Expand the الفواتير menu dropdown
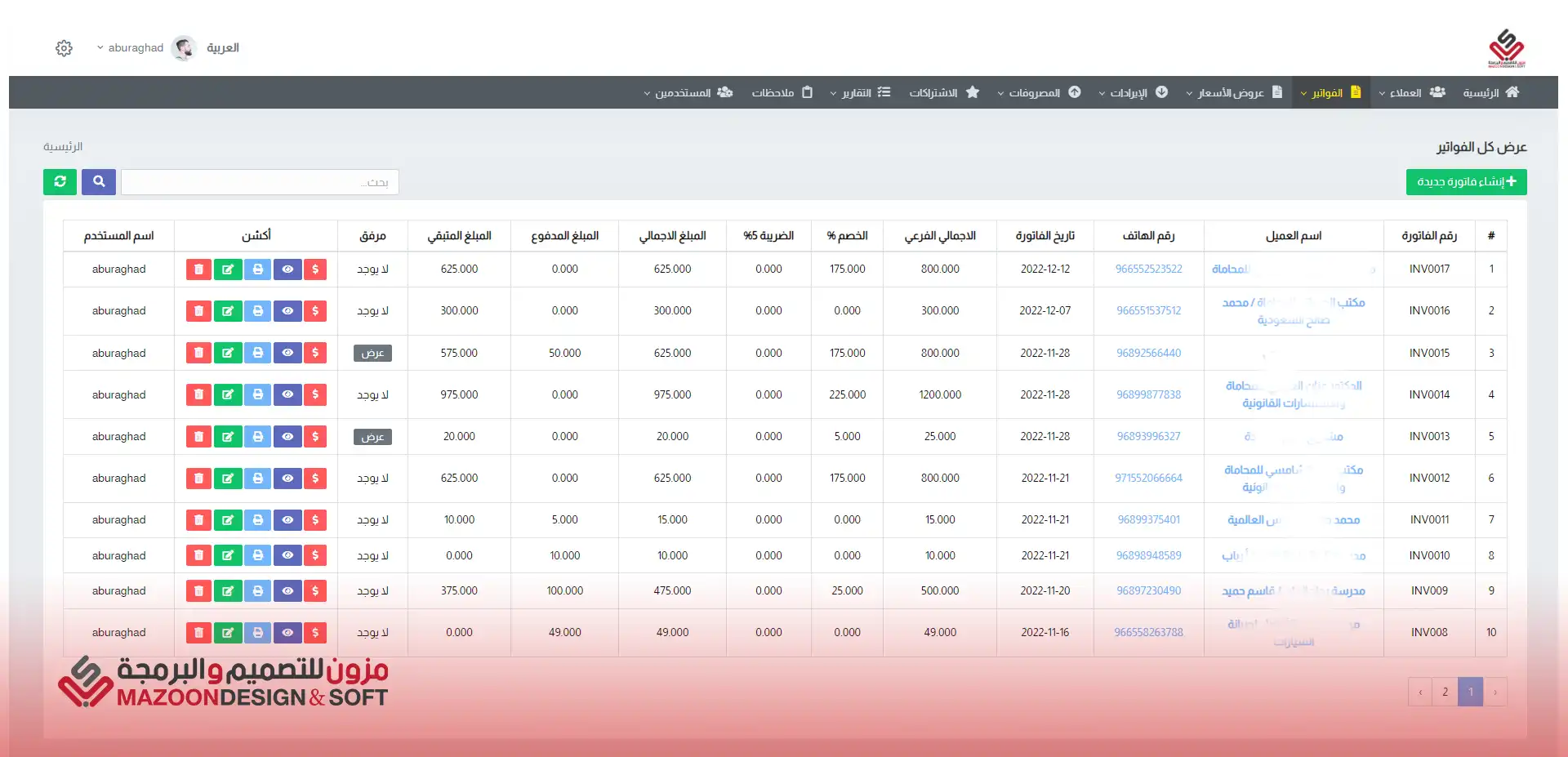Image resolution: width=1568 pixels, height=757 pixels. point(1330,93)
